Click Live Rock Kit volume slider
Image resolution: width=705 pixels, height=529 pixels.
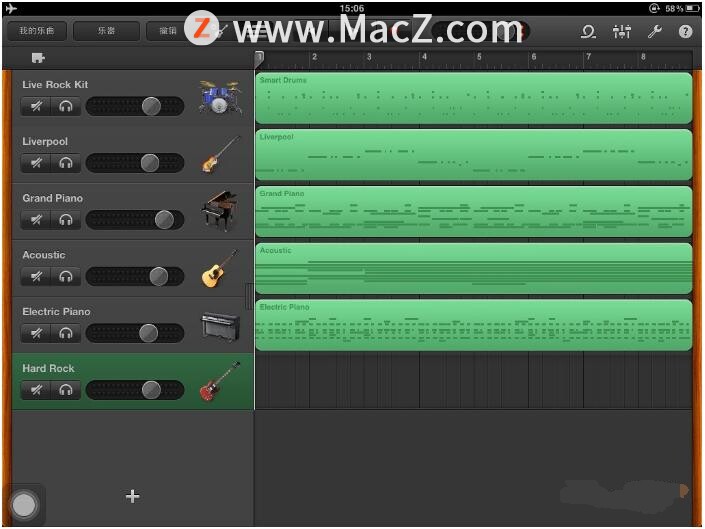coord(135,106)
